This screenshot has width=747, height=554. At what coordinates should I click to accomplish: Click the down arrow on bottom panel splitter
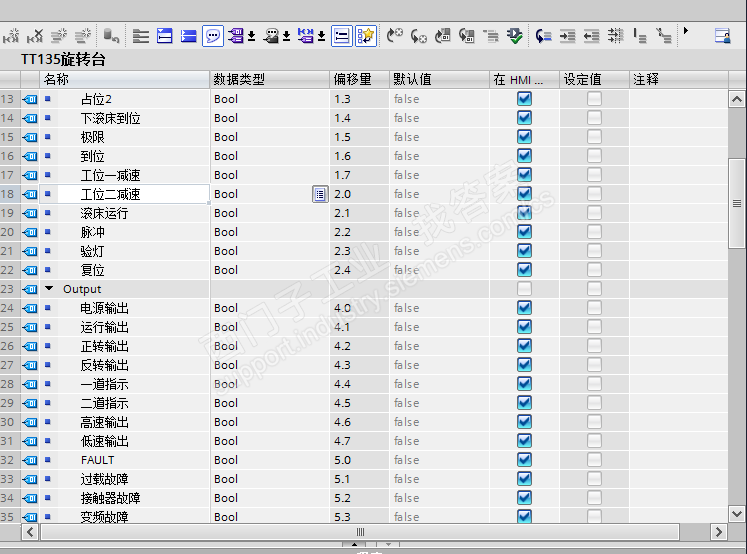point(388,544)
